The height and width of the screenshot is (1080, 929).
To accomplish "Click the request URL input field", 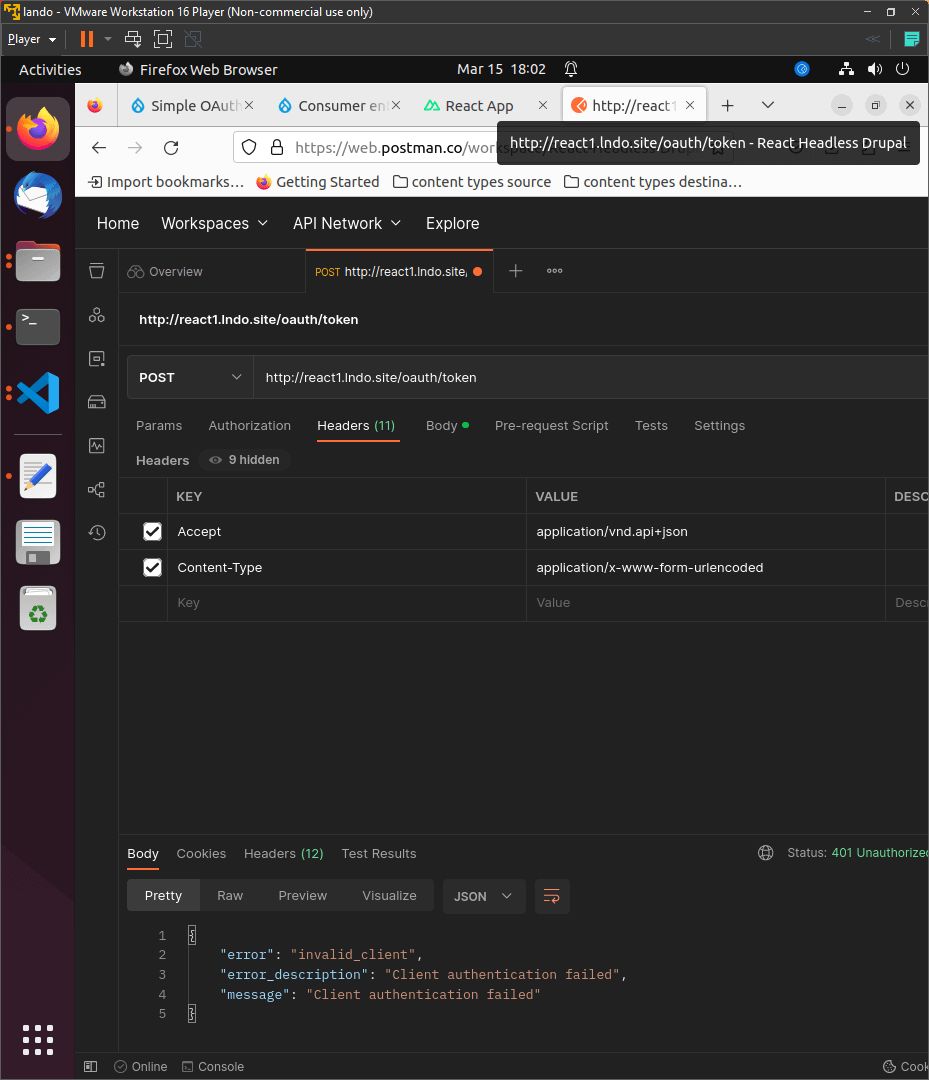I will pos(591,377).
